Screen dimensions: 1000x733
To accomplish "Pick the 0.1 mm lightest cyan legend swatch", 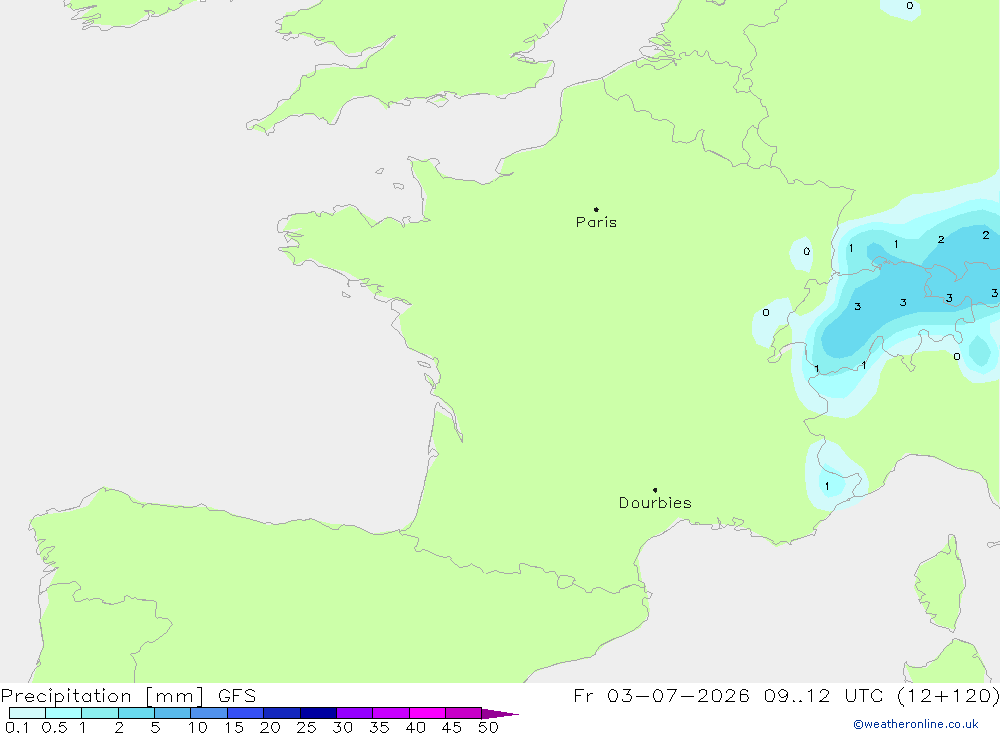I will coord(27,713).
